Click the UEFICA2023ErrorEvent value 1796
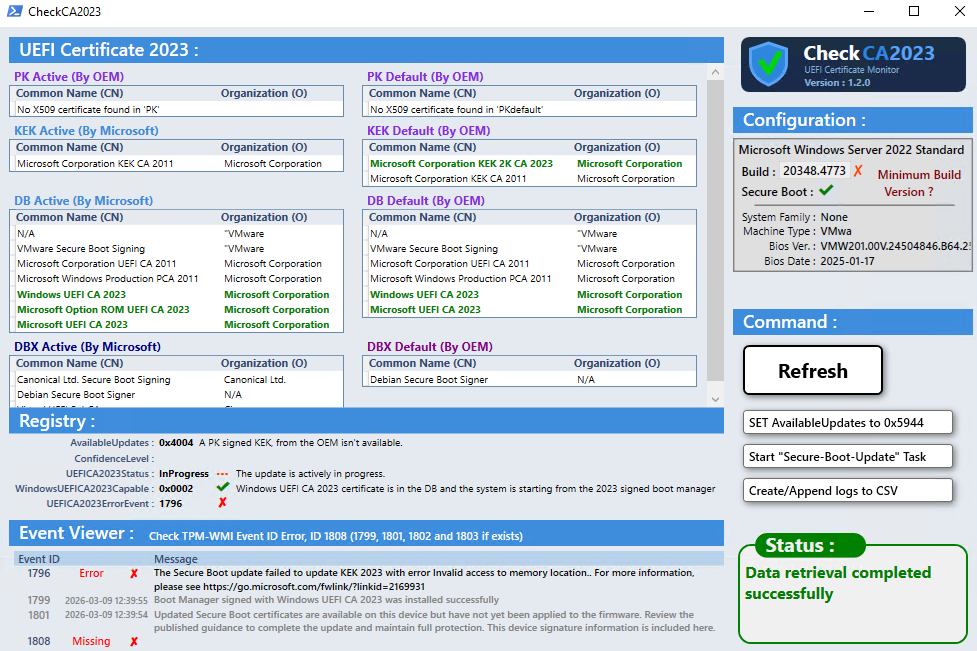Image resolution: width=977 pixels, height=651 pixels. [170, 503]
